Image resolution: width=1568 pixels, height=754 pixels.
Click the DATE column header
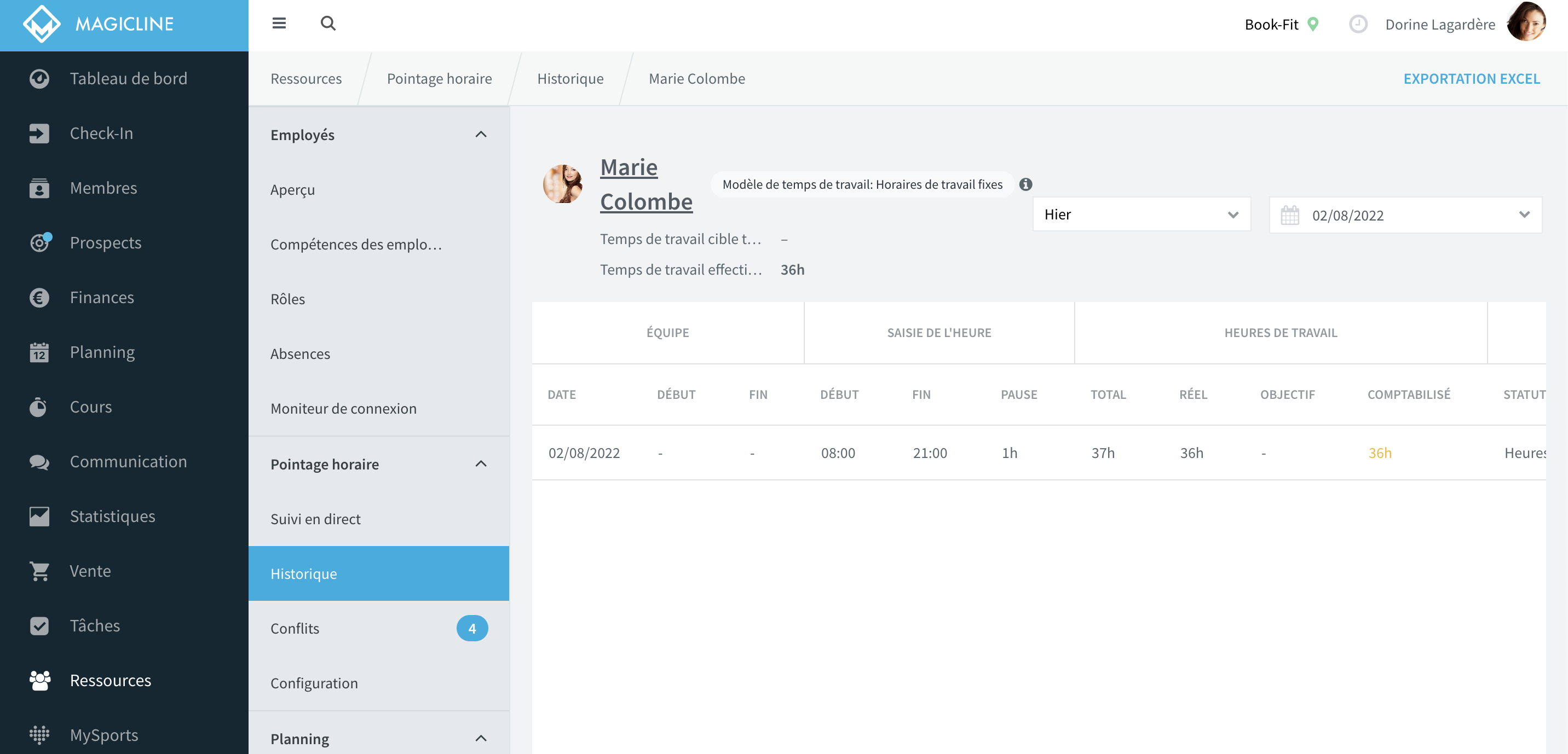(x=561, y=395)
